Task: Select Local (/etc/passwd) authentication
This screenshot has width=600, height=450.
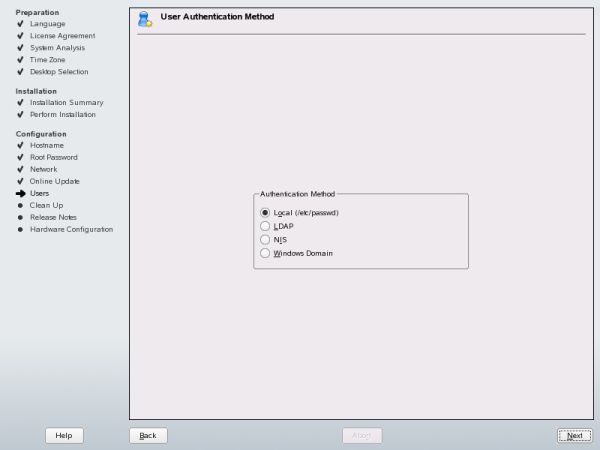Action: tap(265, 212)
